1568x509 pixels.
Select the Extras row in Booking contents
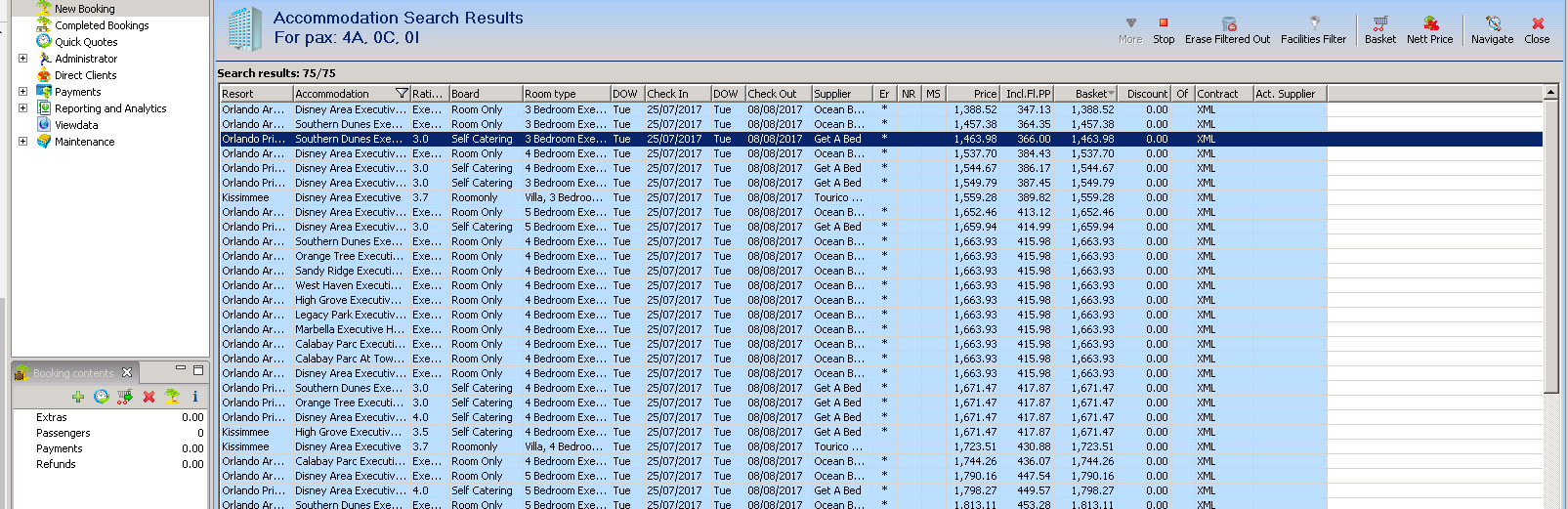click(x=109, y=417)
